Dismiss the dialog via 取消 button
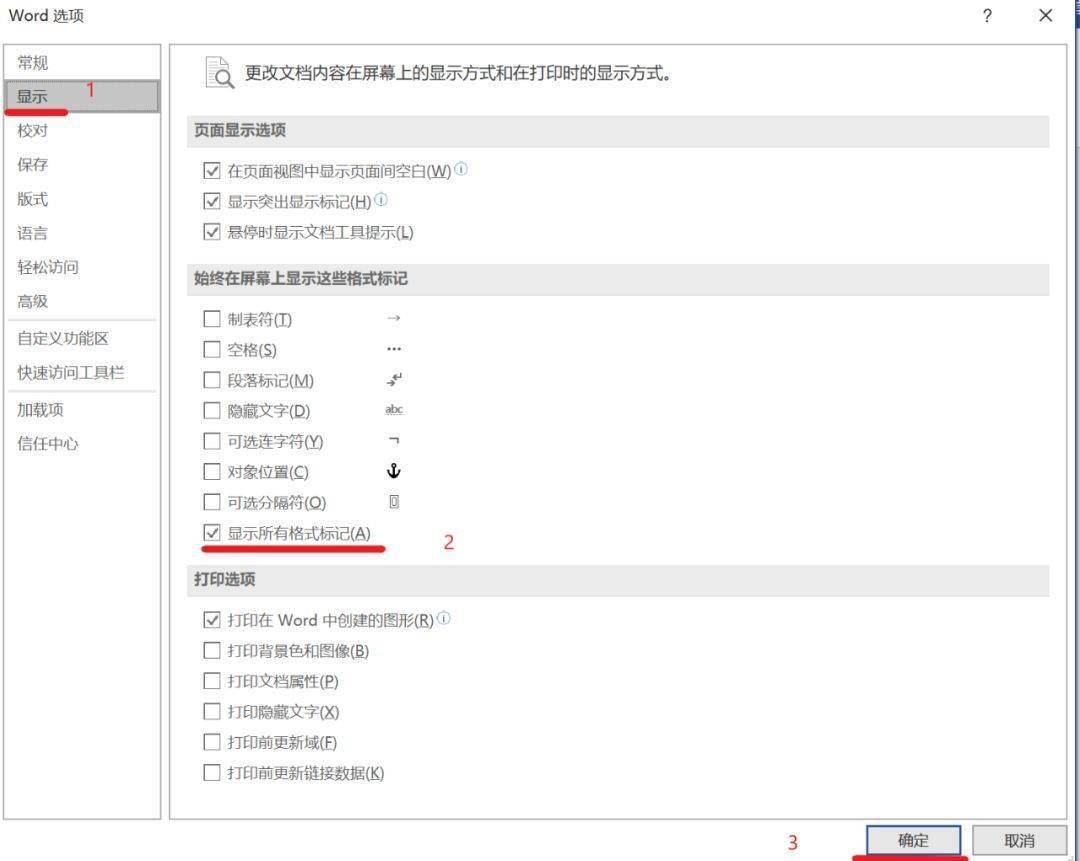The height and width of the screenshot is (861, 1080). (x=1020, y=840)
